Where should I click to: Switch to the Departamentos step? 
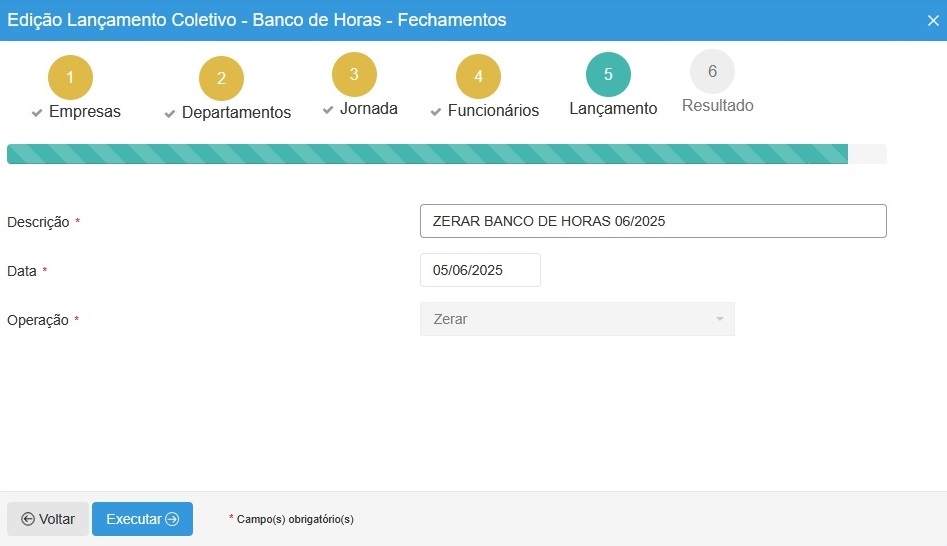236,113
